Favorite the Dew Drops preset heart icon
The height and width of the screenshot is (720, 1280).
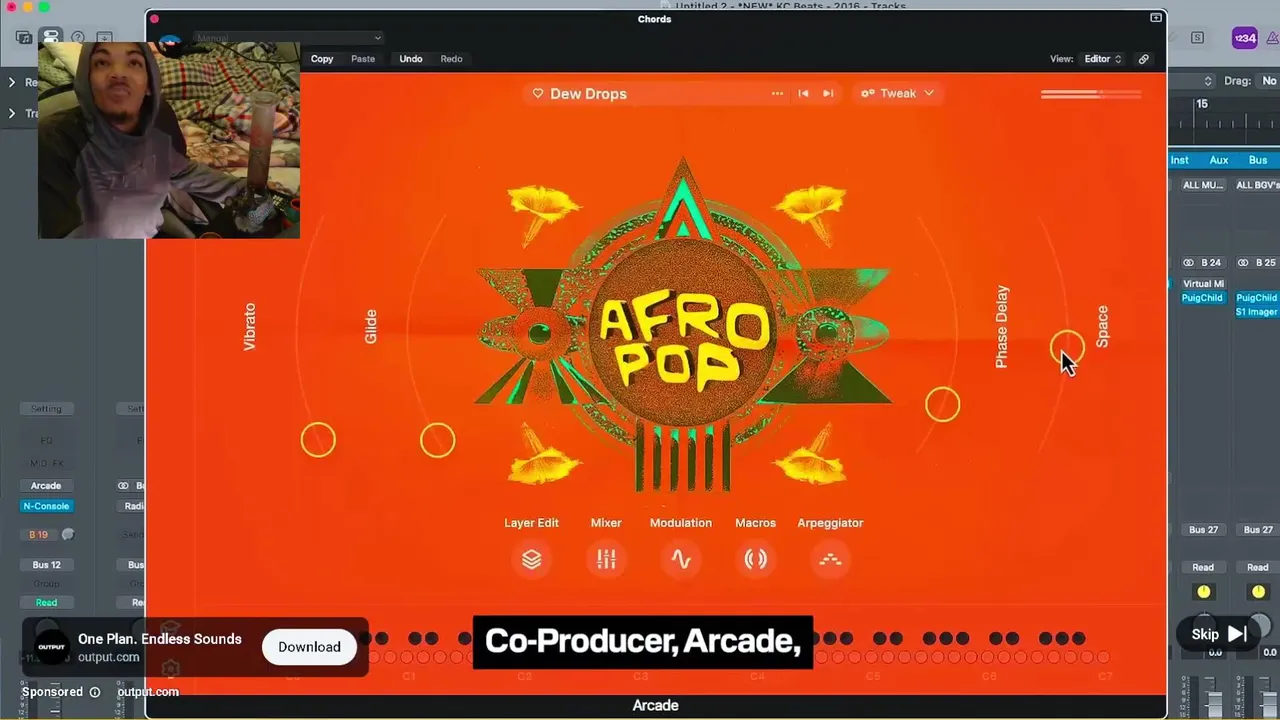(537, 93)
